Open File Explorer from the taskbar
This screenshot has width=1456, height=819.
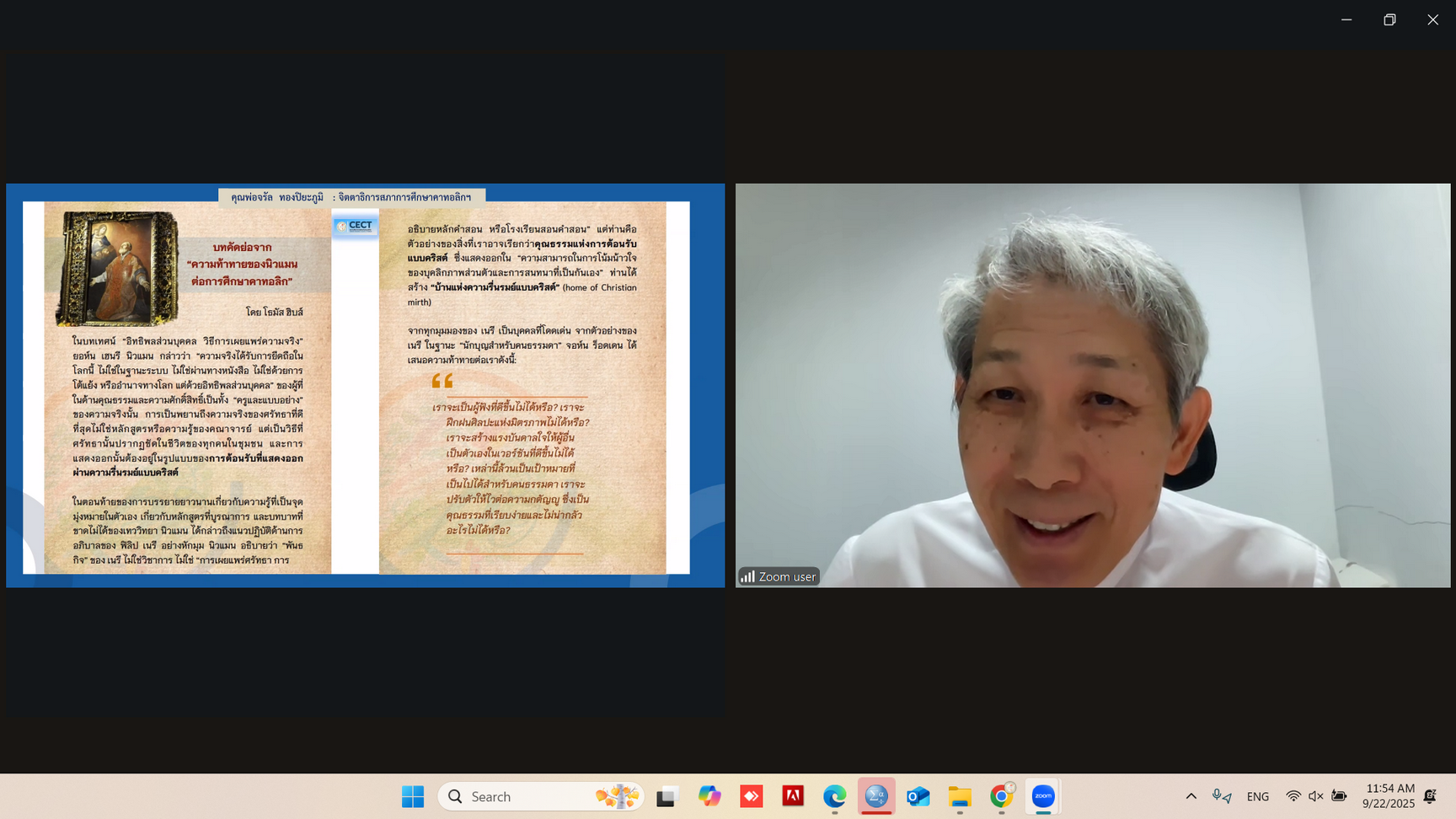point(960,796)
